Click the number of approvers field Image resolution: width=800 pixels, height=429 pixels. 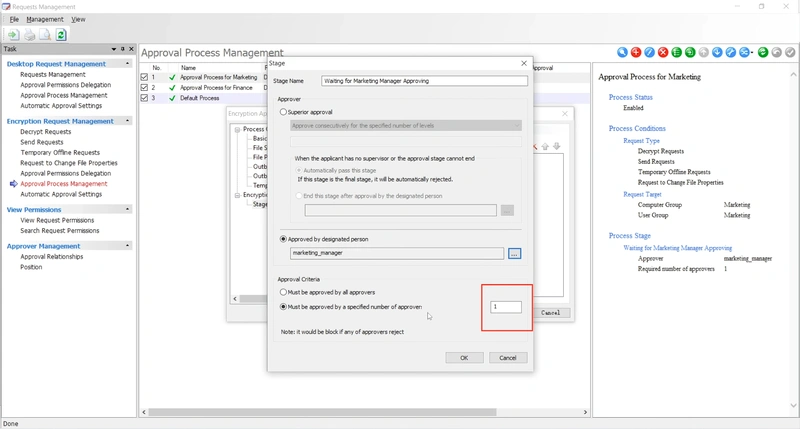506,307
